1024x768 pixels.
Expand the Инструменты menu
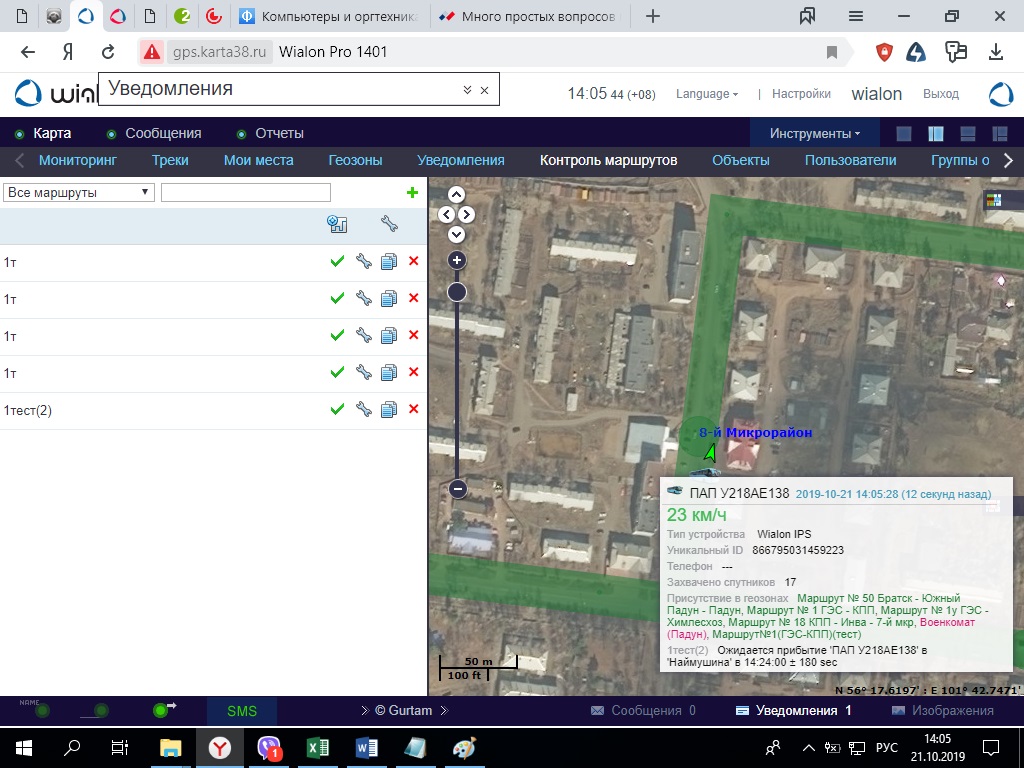pyautogui.click(x=814, y=133)
